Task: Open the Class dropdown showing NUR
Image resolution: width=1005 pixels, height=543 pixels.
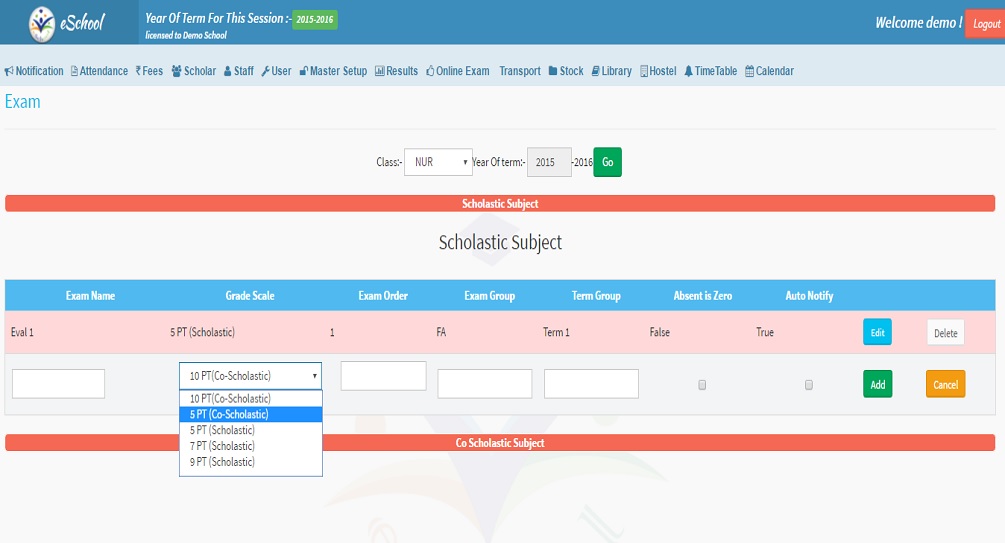Action: [x=438, y=162]
